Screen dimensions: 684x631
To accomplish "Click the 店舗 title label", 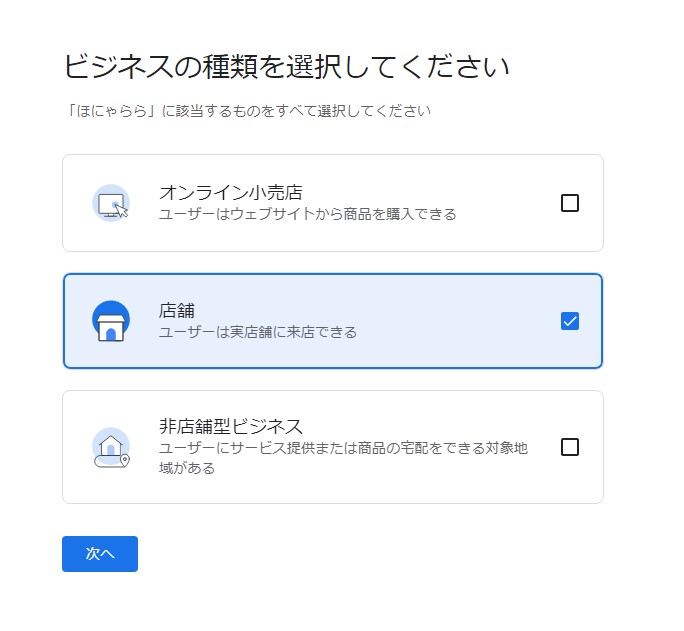I will (x=177, y=310).
